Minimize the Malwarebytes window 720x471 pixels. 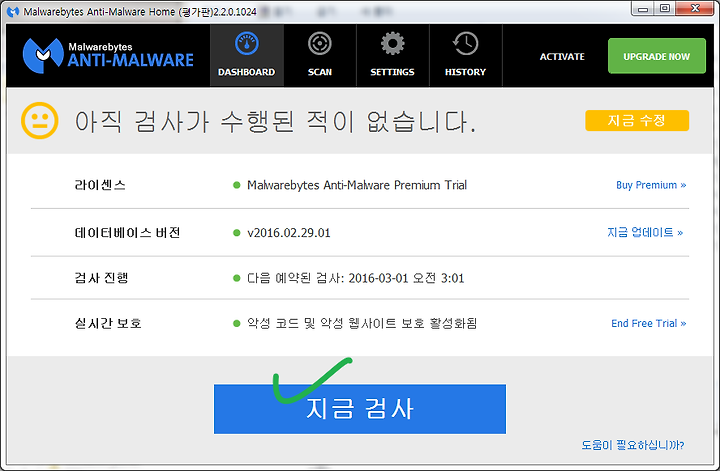[643, 9]
